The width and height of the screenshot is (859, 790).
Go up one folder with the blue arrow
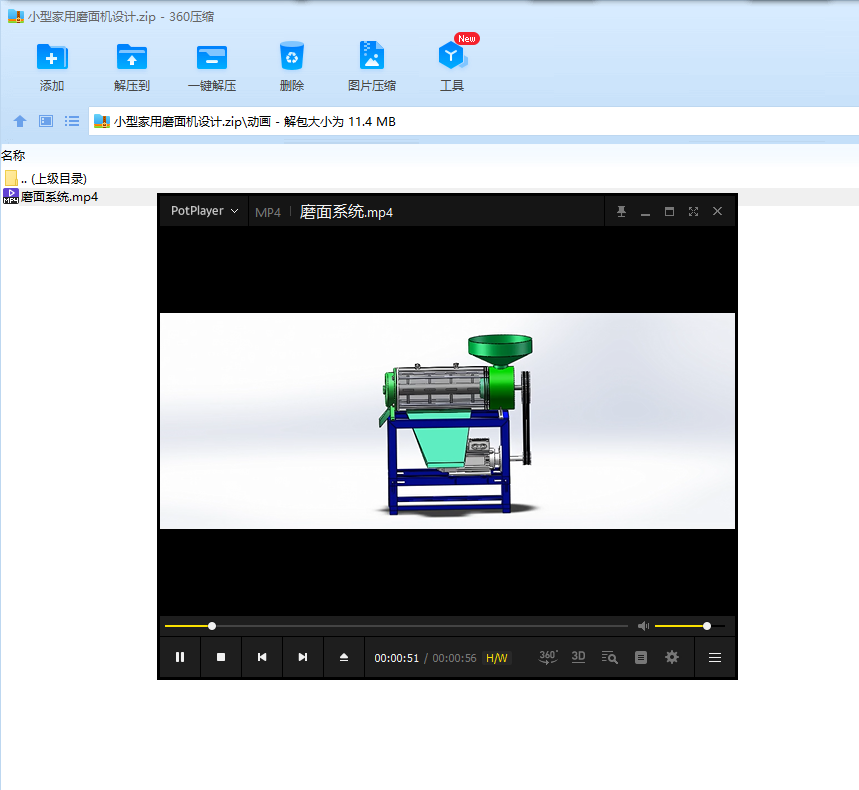20,121
